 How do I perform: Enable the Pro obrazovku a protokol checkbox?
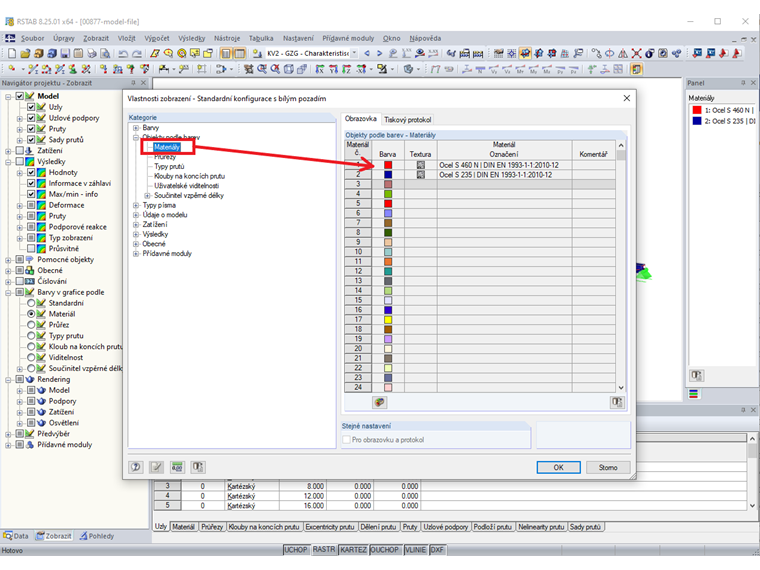pyautogui.click(x=347, y=440)
